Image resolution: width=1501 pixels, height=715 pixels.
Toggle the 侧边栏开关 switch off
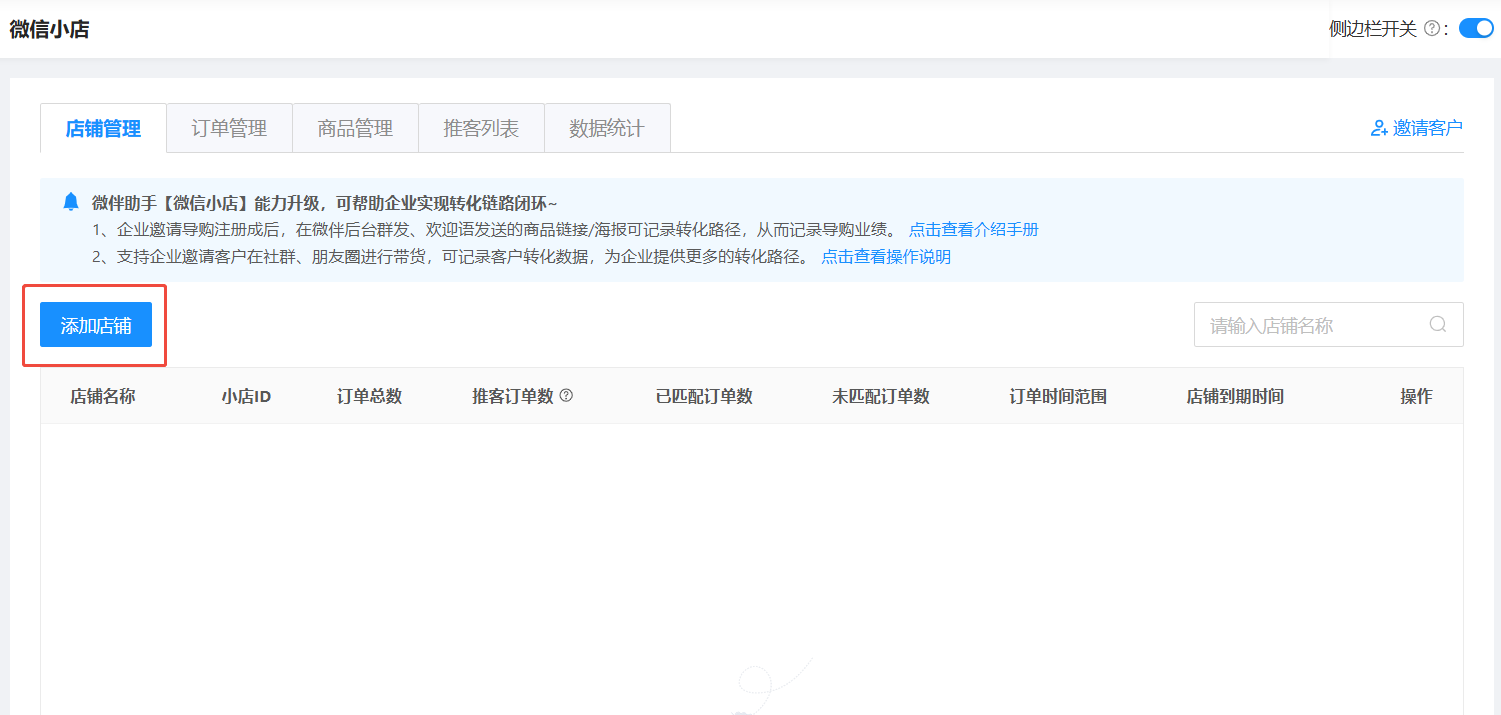tap(1476, 28)
